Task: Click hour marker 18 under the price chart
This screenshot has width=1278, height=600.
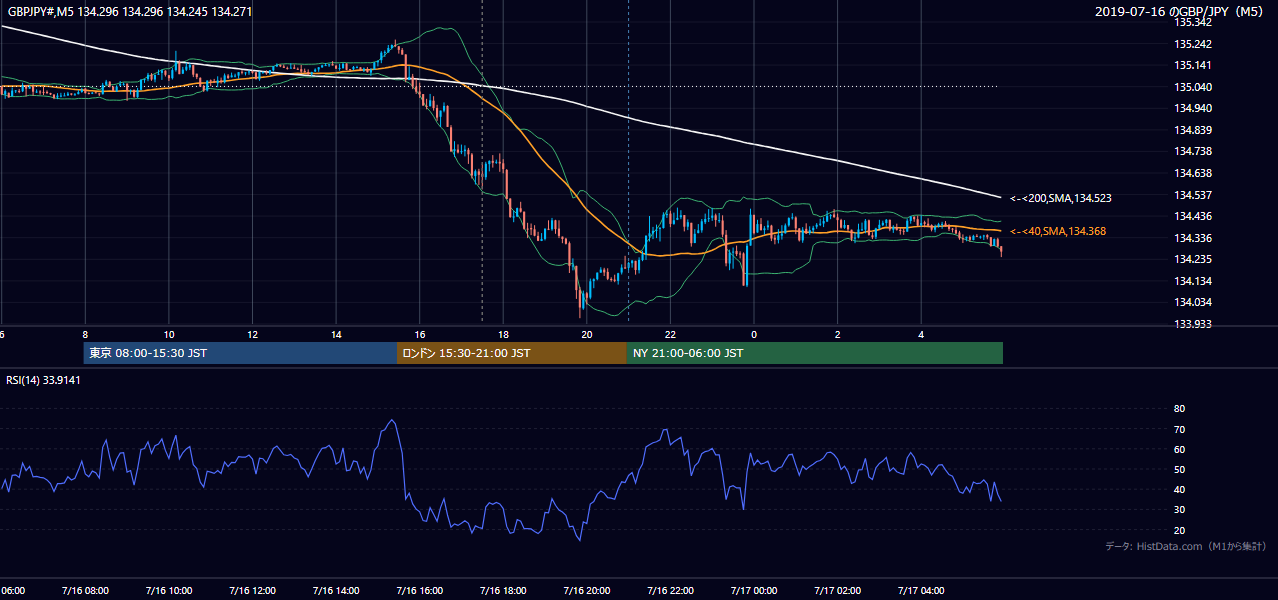Action: (503, 335)
